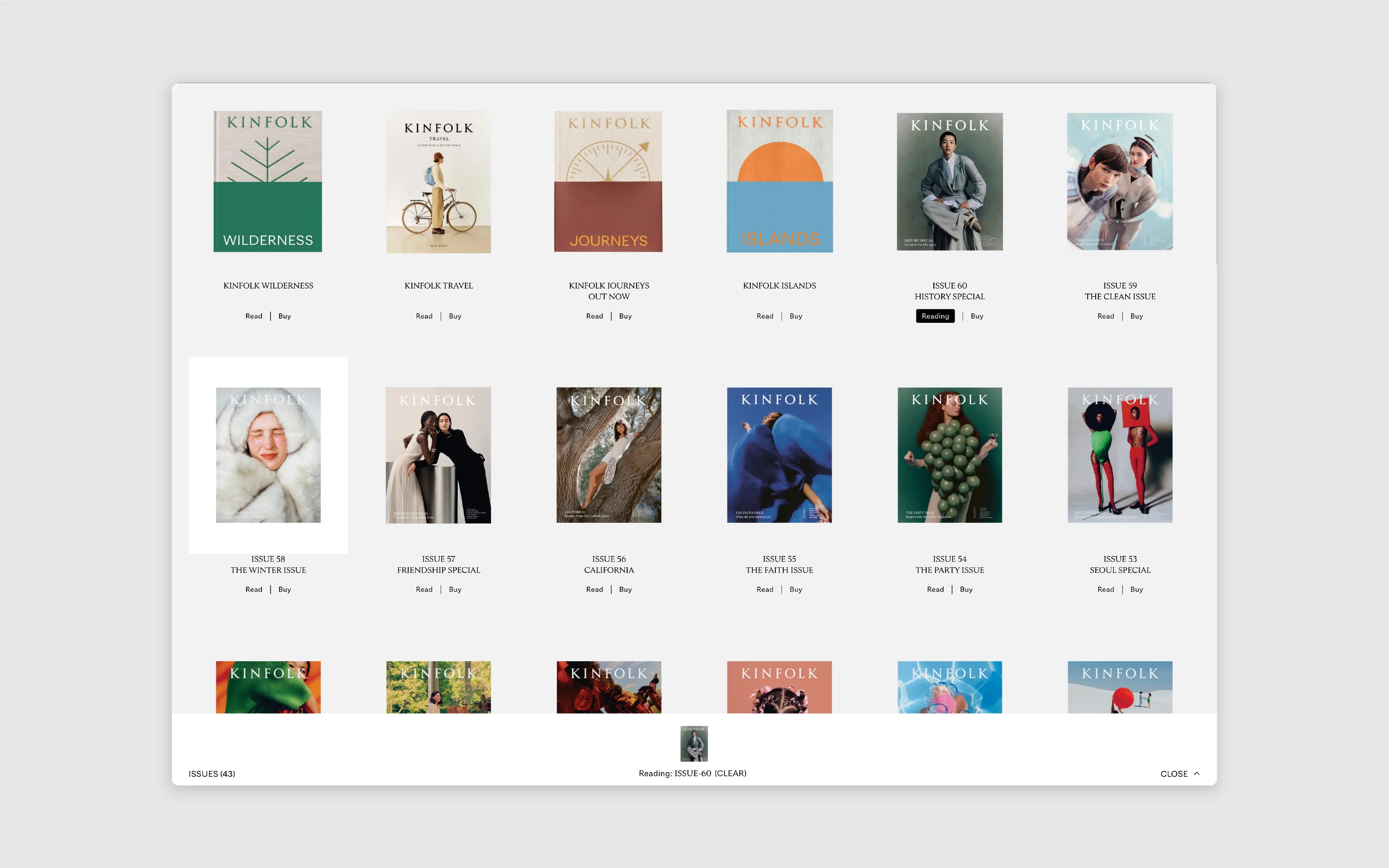This screenshot has width=1389, height=868.
Task: Buy Issue 60 History Special
Action: pos(977,316)
